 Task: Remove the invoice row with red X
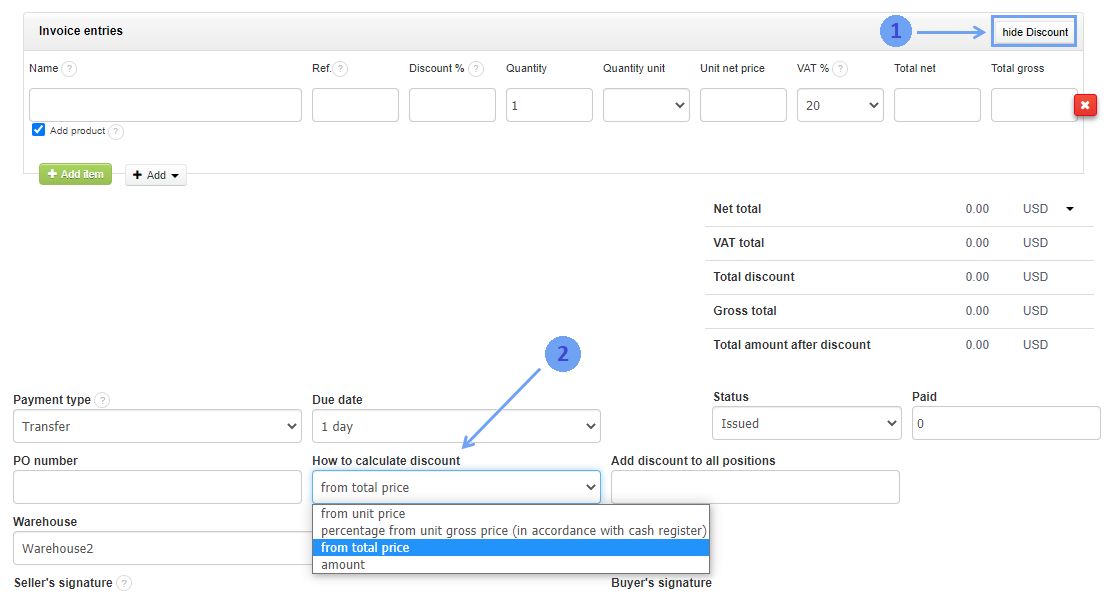click(1085, 105)
